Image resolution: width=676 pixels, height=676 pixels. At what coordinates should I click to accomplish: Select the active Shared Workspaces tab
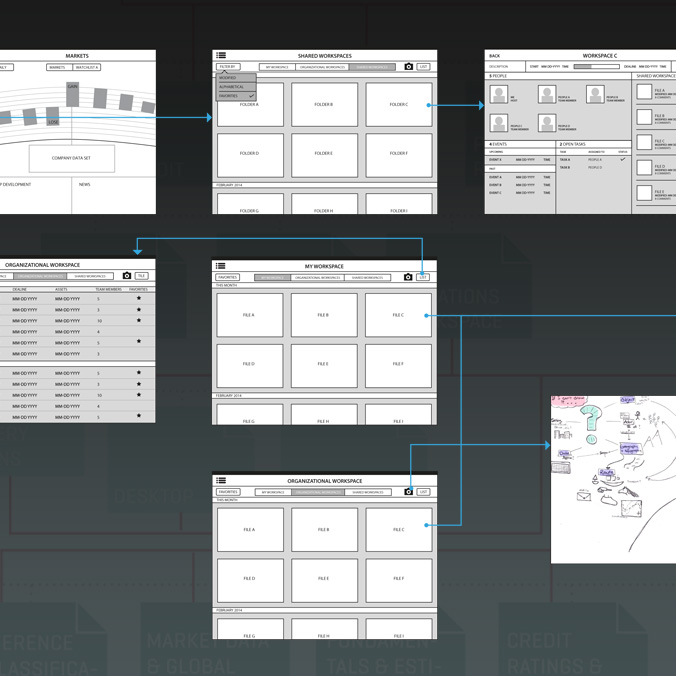tap(372, 67)
